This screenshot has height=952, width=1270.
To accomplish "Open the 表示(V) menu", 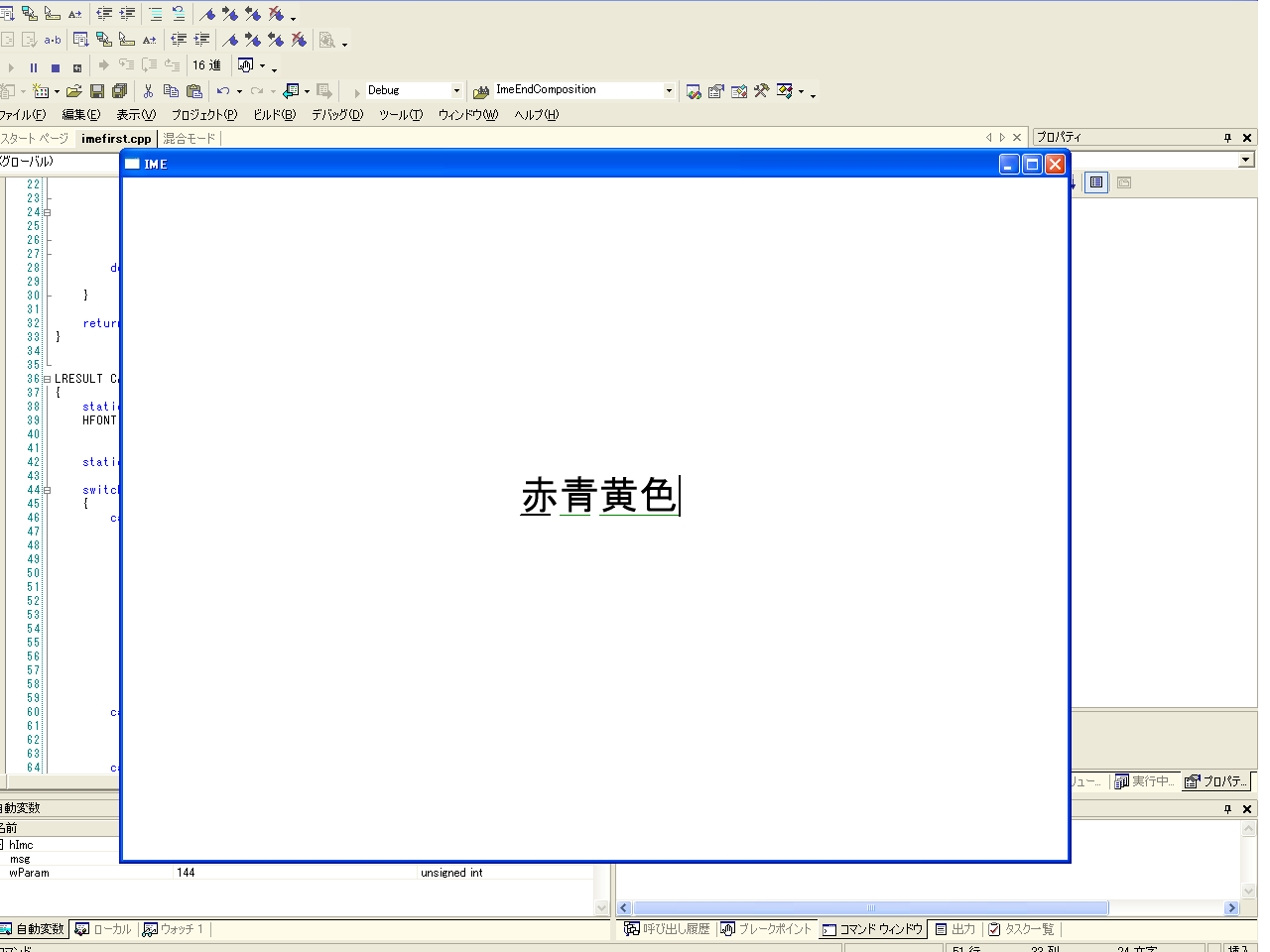I will [136, 115].
